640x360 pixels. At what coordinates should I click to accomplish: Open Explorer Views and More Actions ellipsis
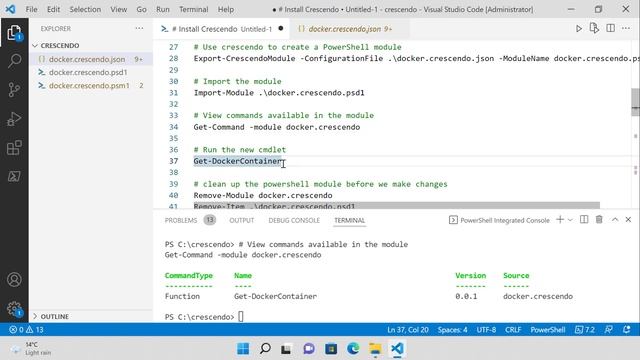click(139, 29)
